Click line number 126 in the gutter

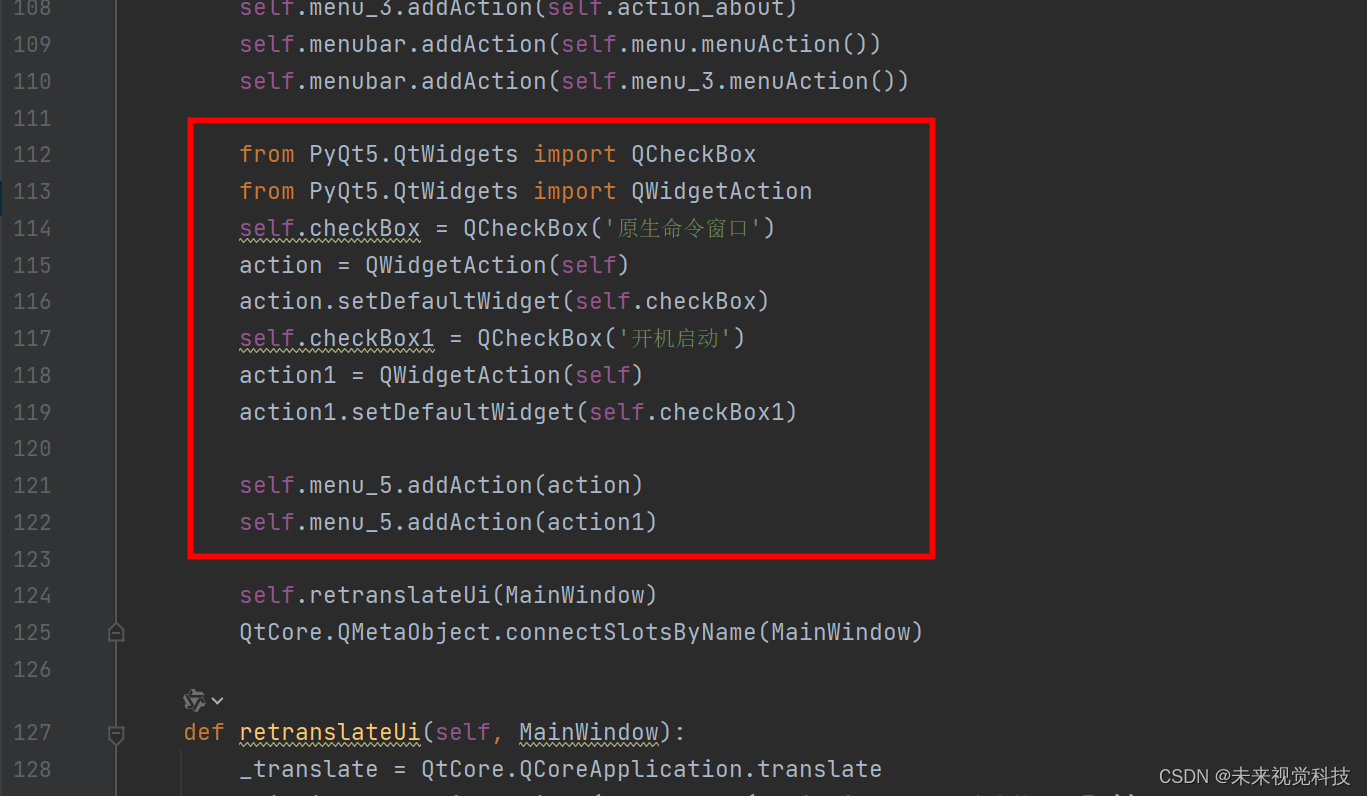coord(32,669)
